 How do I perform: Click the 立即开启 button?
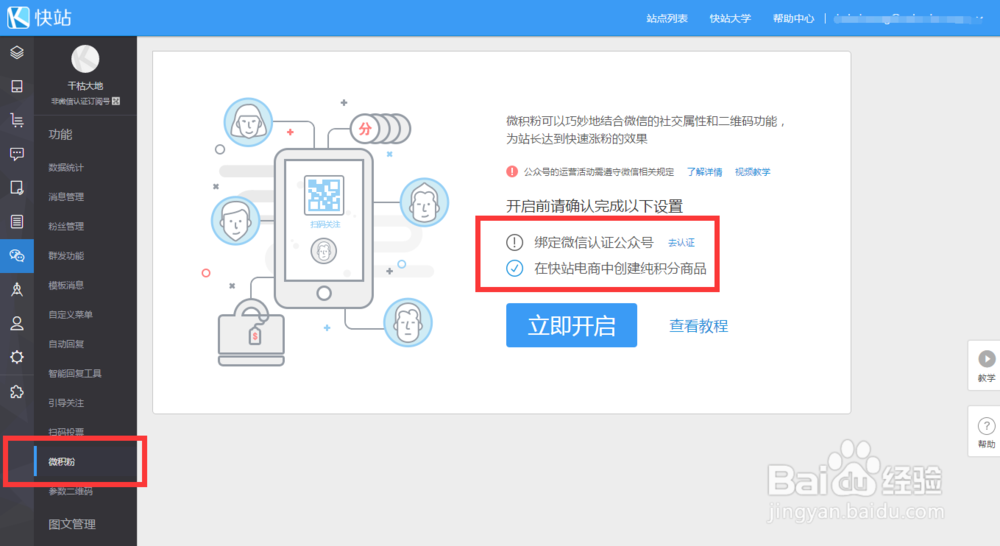pyautogui.click(x=571, y=325)
